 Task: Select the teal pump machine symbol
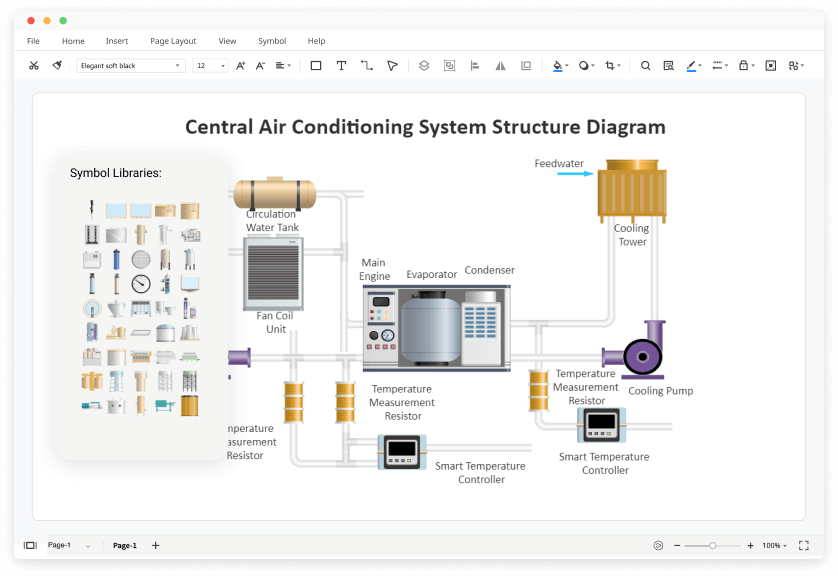pos(165,406)
